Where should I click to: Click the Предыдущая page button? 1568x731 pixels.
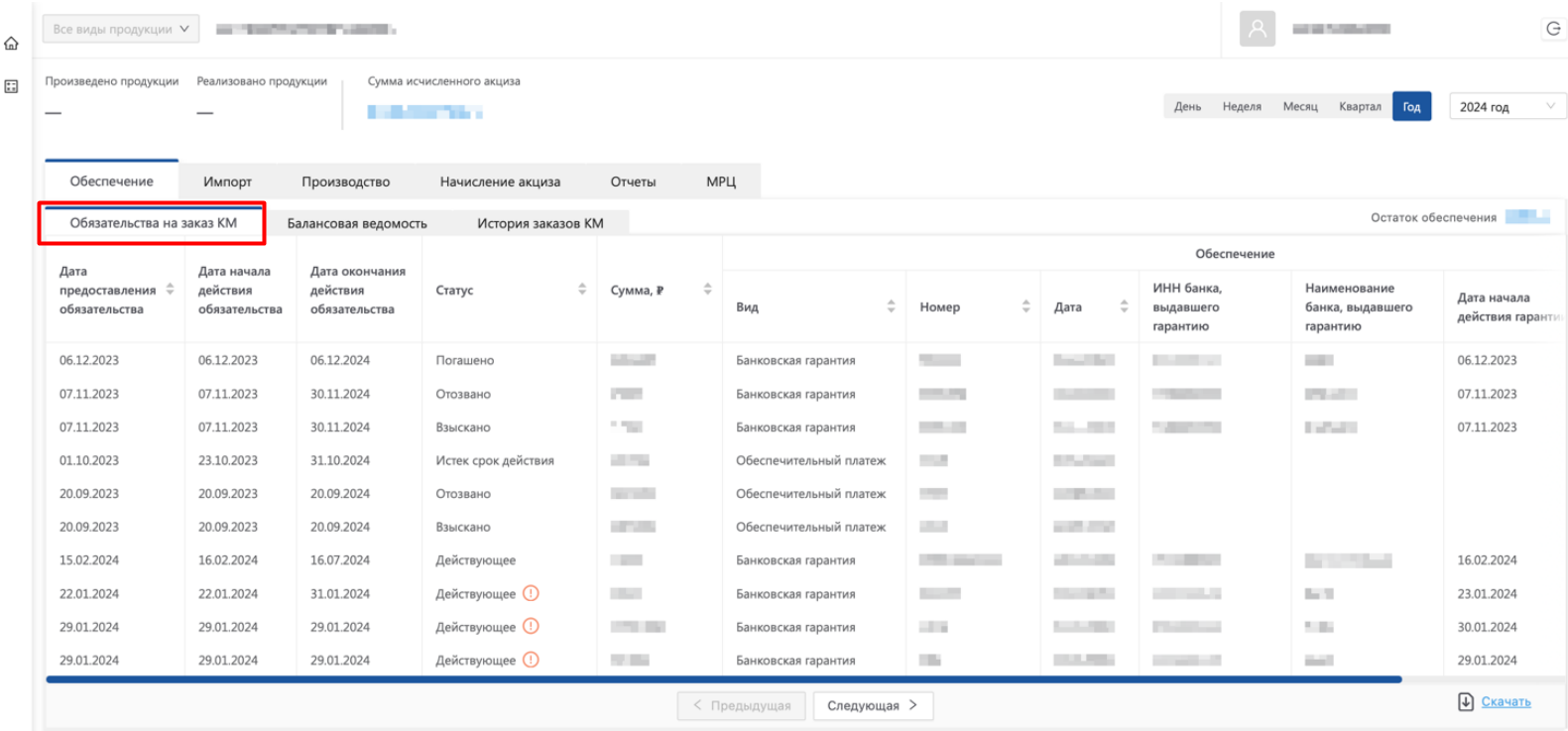741,705
